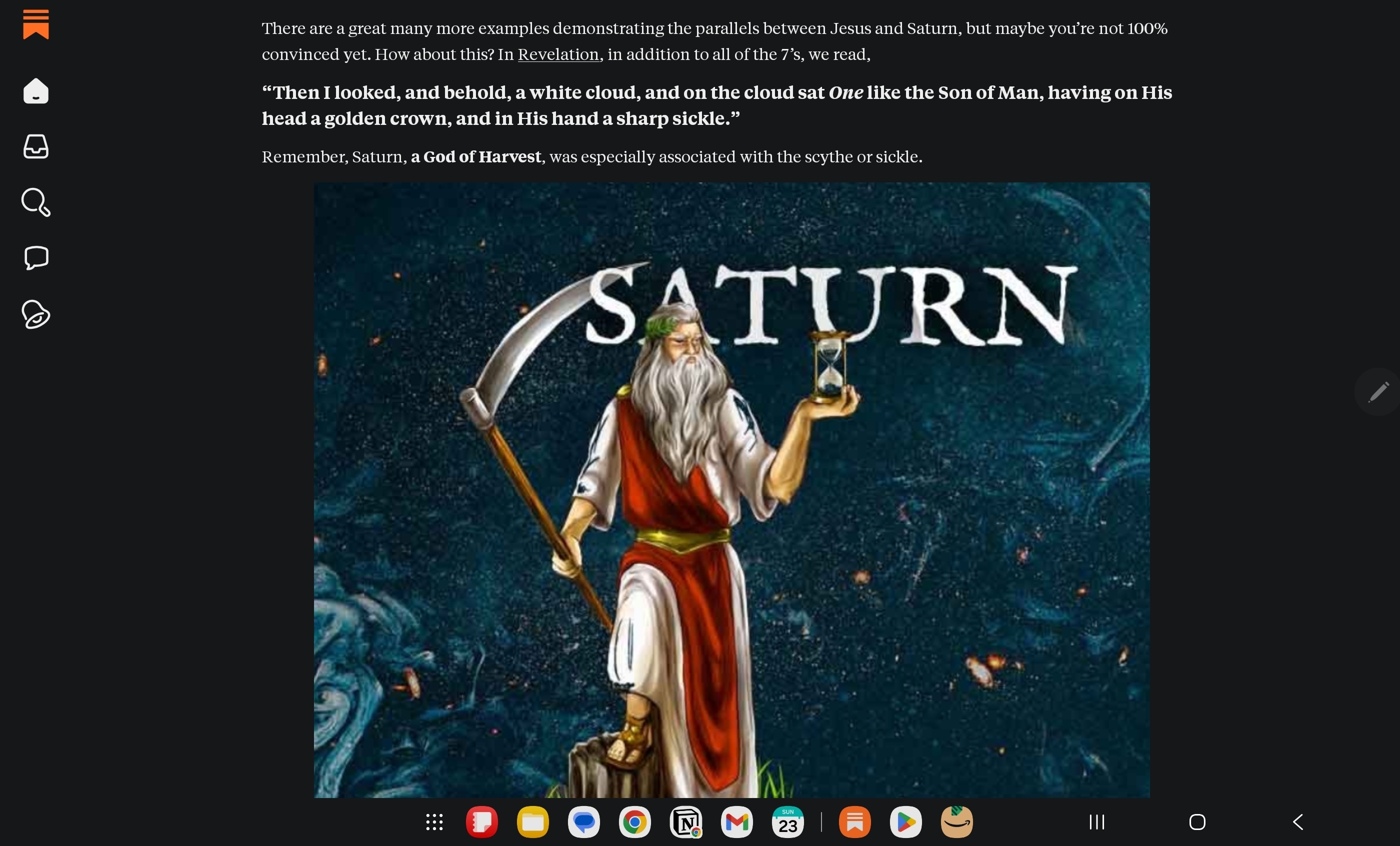Tap the Android home square button
The height and width of the screenshot is (846, 1400).
(1197, 822)
